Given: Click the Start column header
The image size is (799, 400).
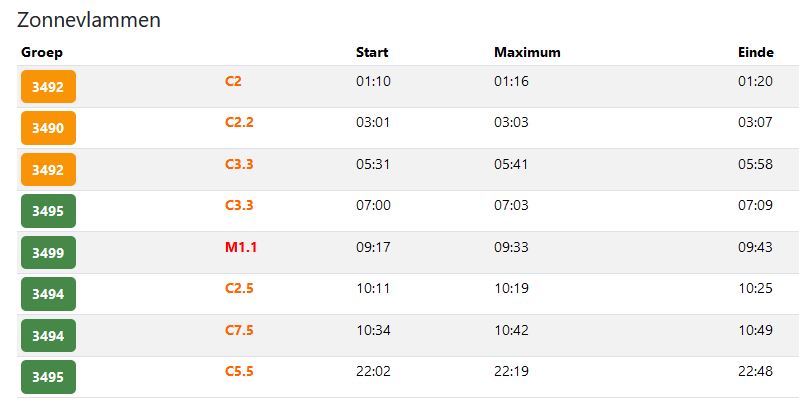Looking at the screenshot, I should click(x=372, y=52).
